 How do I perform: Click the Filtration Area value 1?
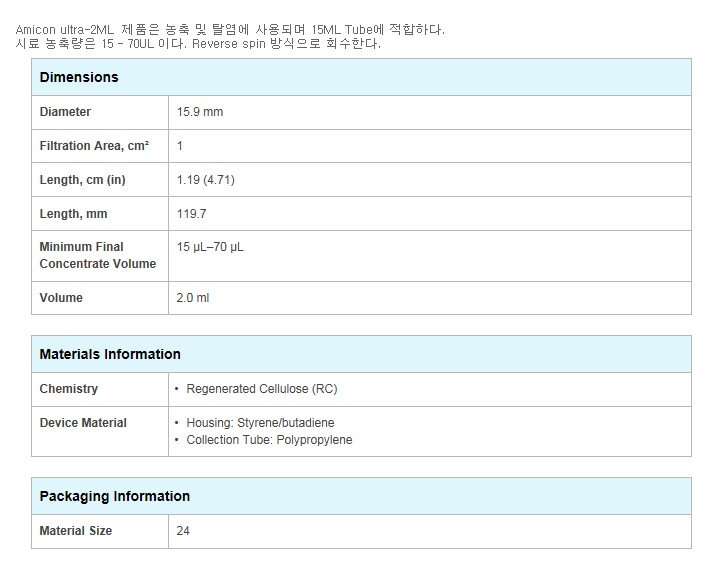point(180,146)
